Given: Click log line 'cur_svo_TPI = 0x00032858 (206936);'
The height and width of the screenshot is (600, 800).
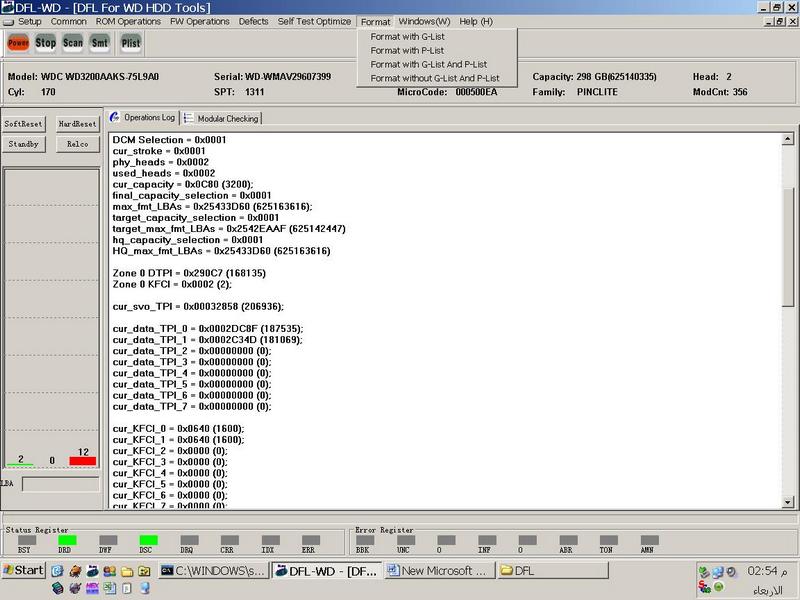Looking at the screenshot, I should pyautogui.click(x=198, y=307).
